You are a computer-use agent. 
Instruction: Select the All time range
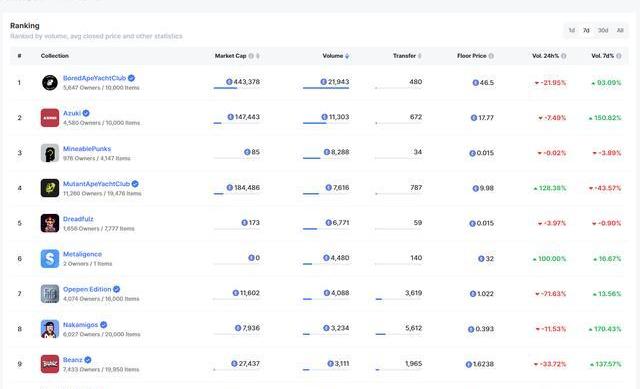coord(620,31)
